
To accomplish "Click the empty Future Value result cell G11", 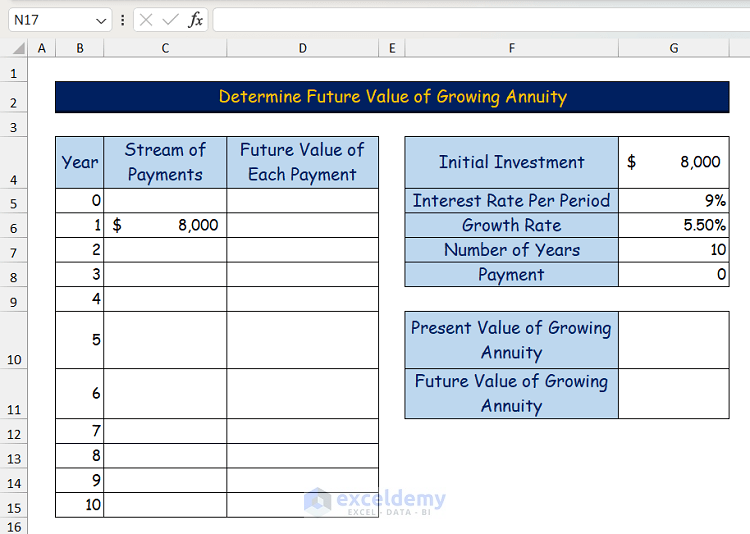I will pyautogui.click(x=673, y=394).
